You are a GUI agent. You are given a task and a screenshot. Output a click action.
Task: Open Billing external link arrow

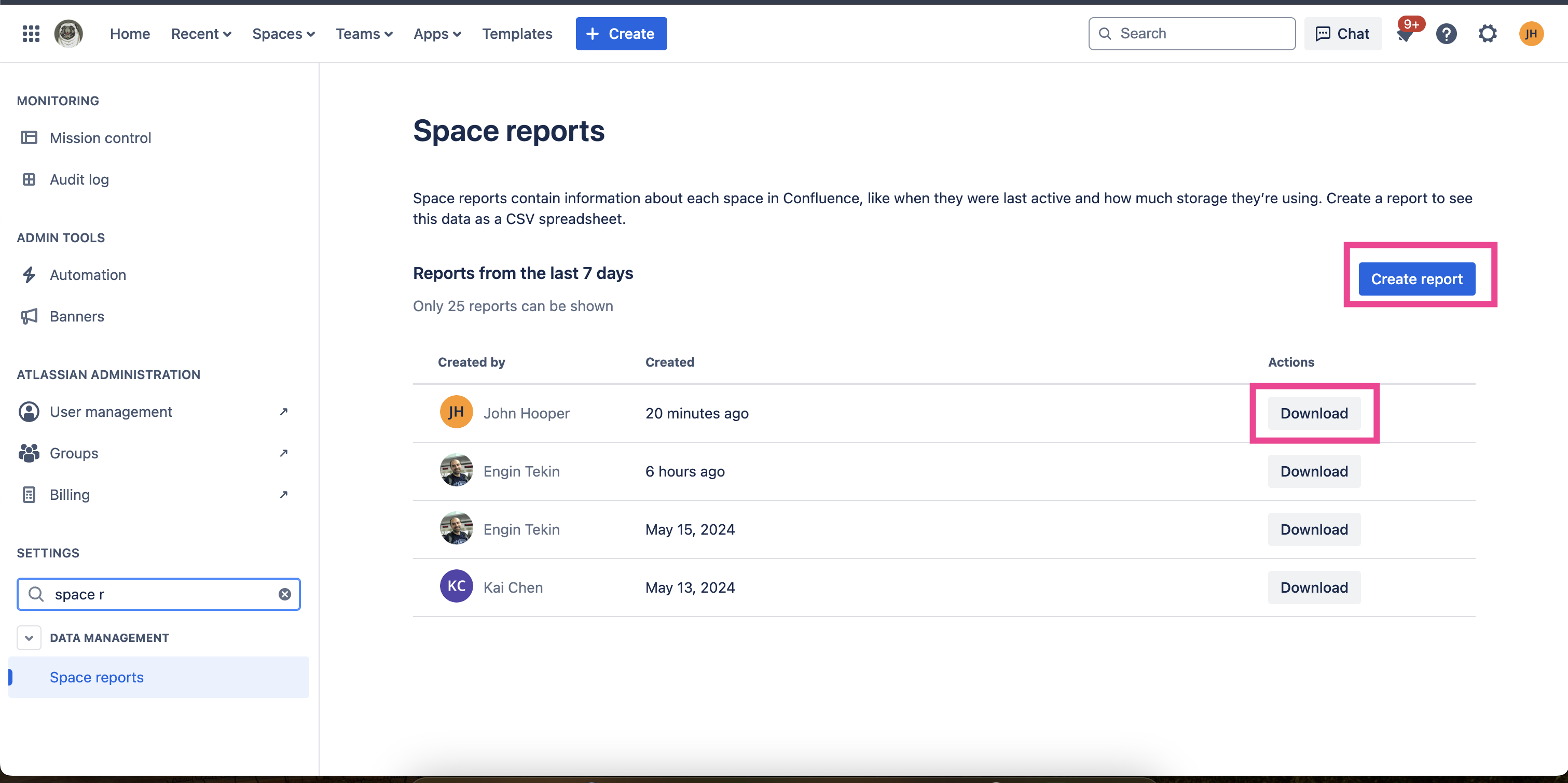(283, 494)
